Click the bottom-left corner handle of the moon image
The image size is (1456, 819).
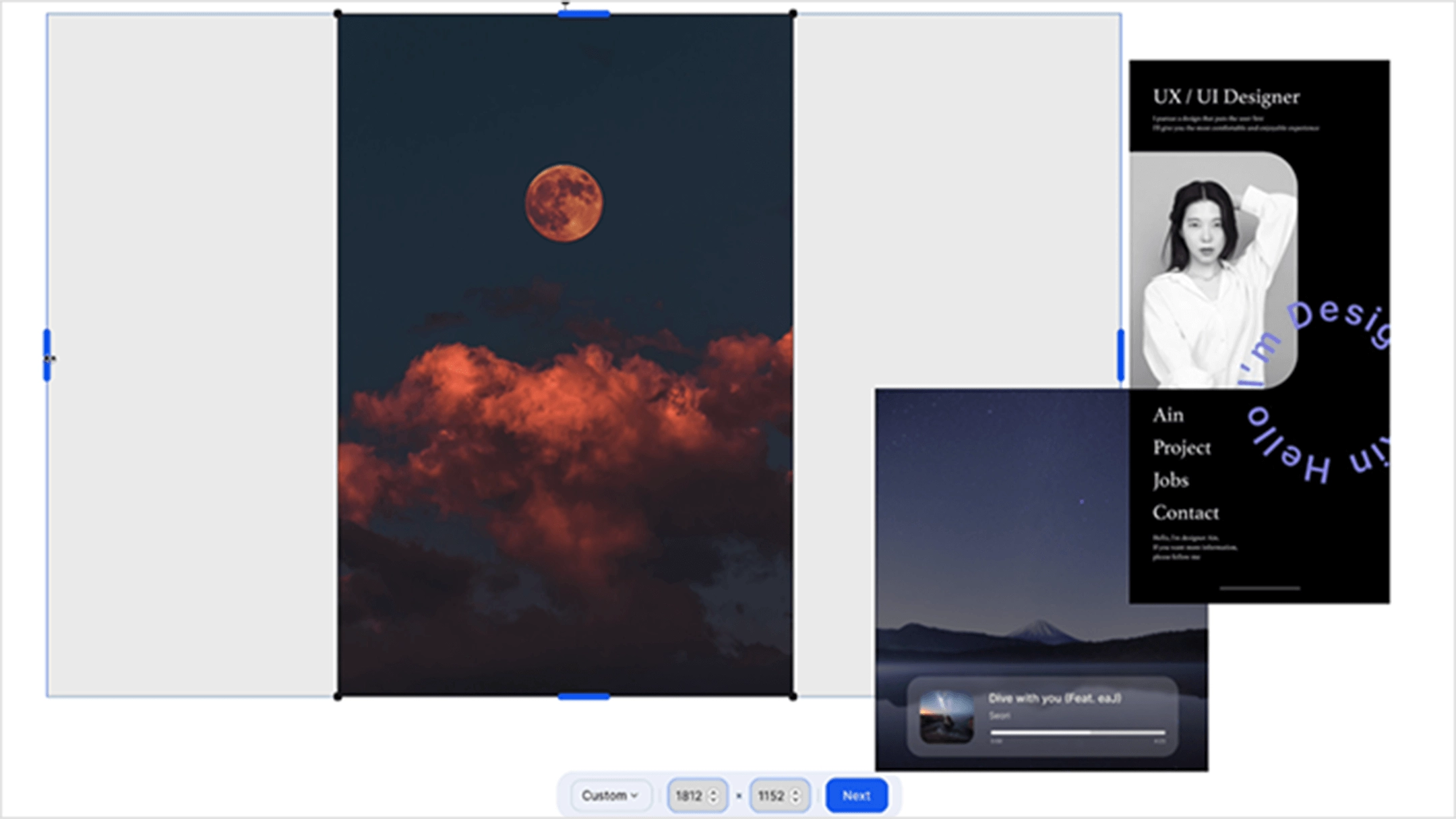(x=338, y=696)
